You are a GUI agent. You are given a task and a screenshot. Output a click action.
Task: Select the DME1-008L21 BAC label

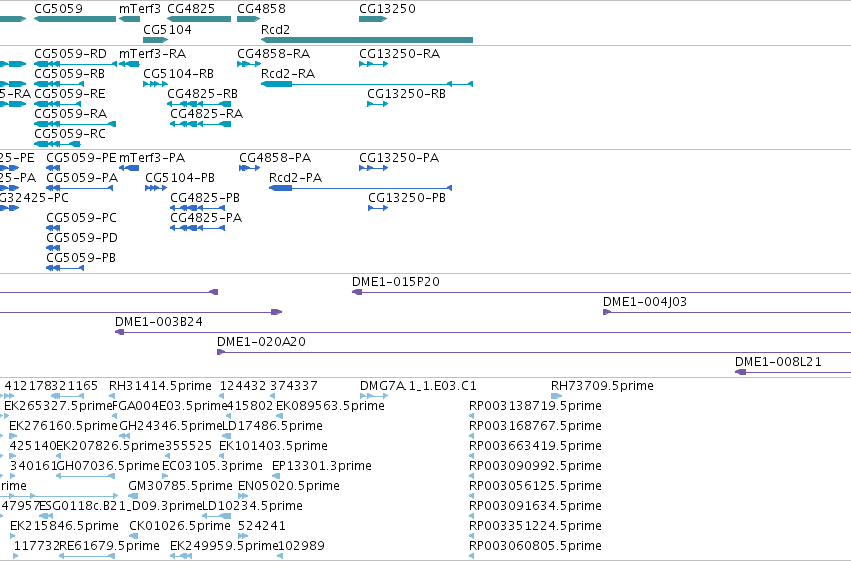[778, 362]
